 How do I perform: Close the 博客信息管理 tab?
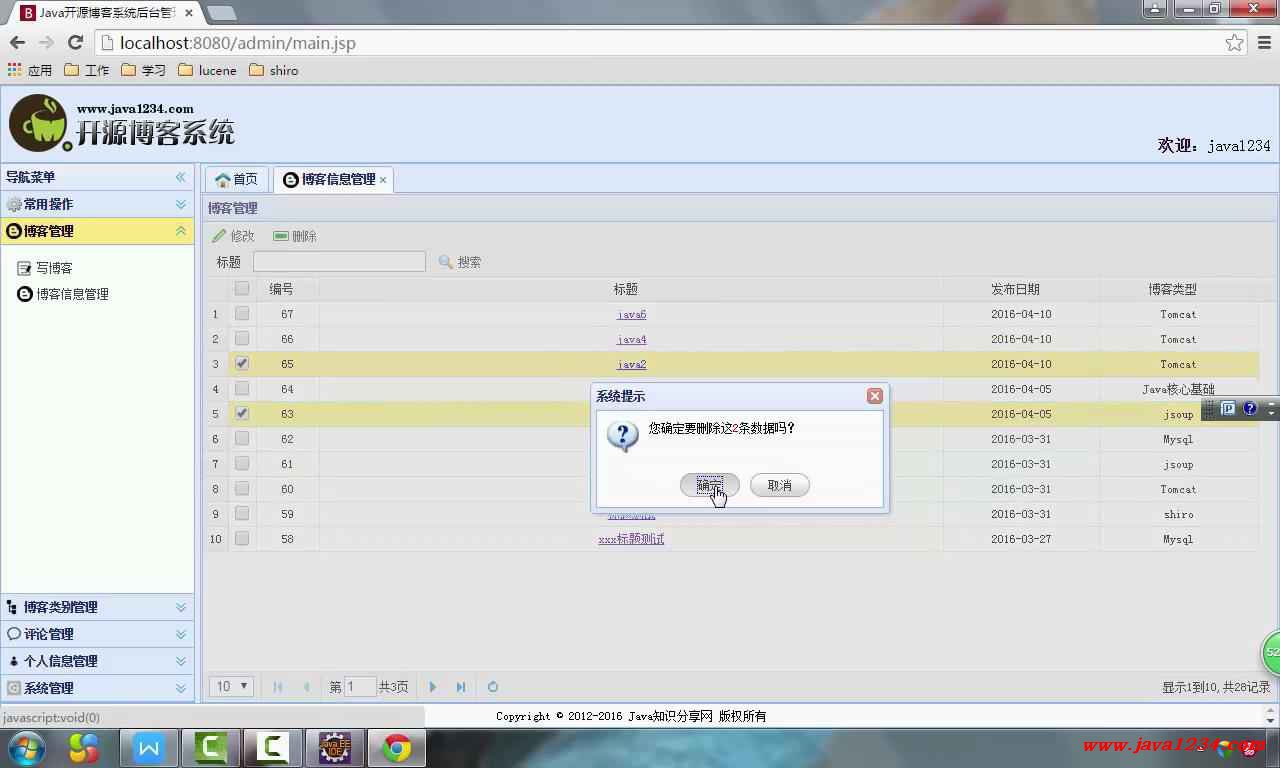coord(383,180)
